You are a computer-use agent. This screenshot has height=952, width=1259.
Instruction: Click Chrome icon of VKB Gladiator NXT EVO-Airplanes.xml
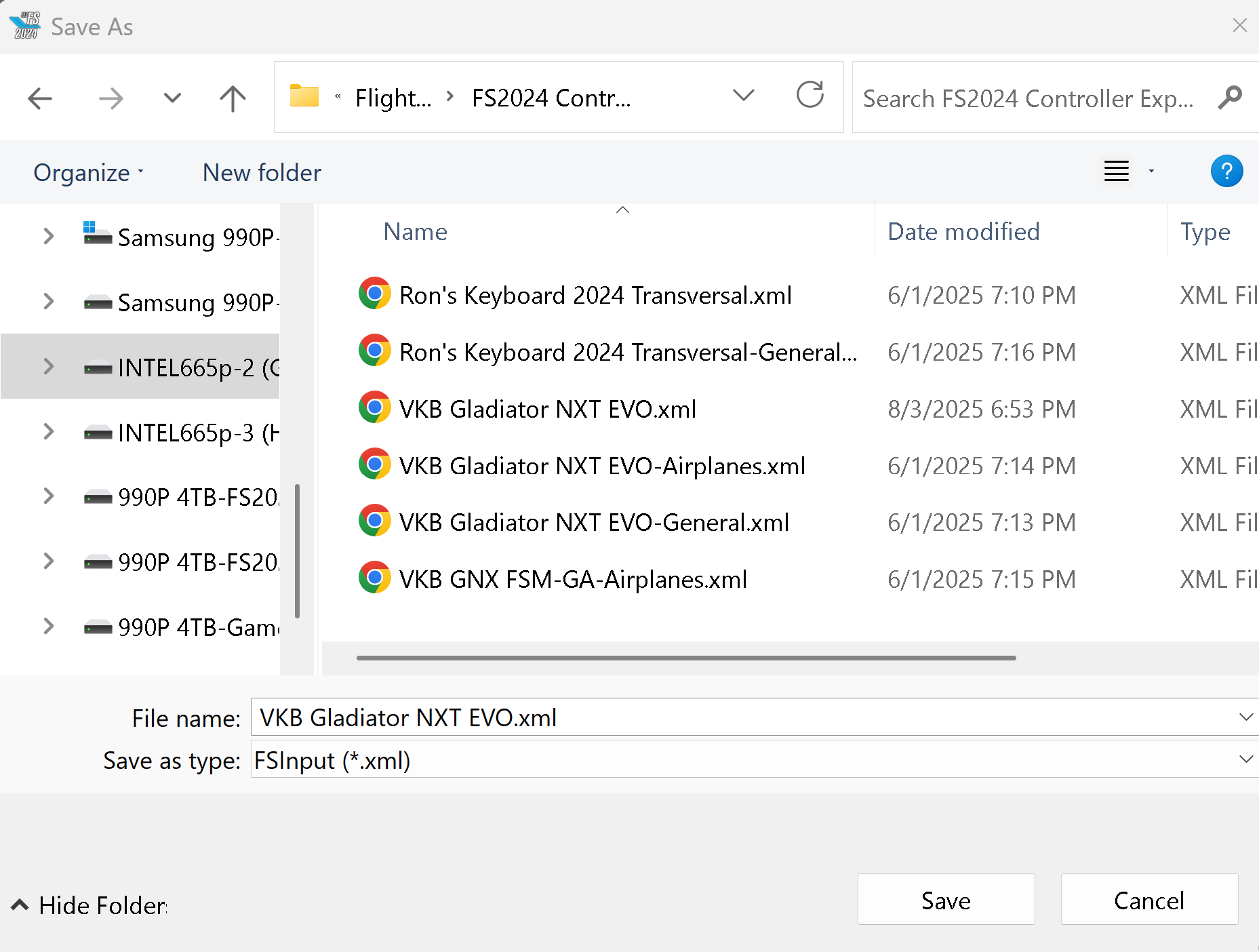click(x=374, y=464)
